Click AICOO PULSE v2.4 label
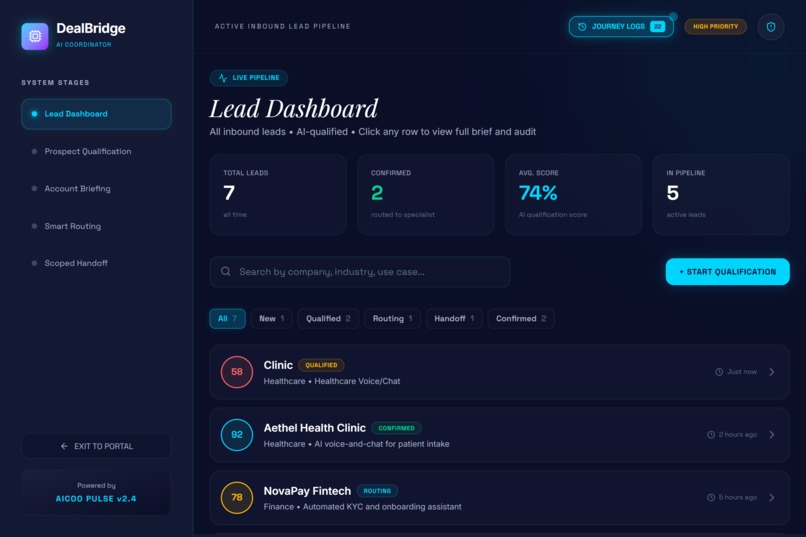This screenshot has width=806, height=537. [x=96, y=499]
